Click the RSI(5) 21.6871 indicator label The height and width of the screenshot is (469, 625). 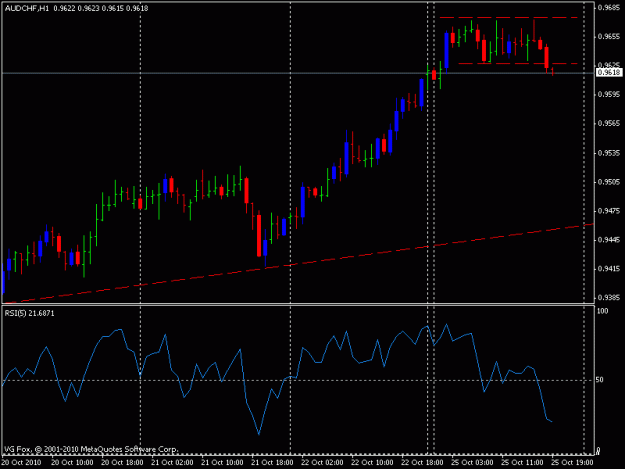(29, 313)
